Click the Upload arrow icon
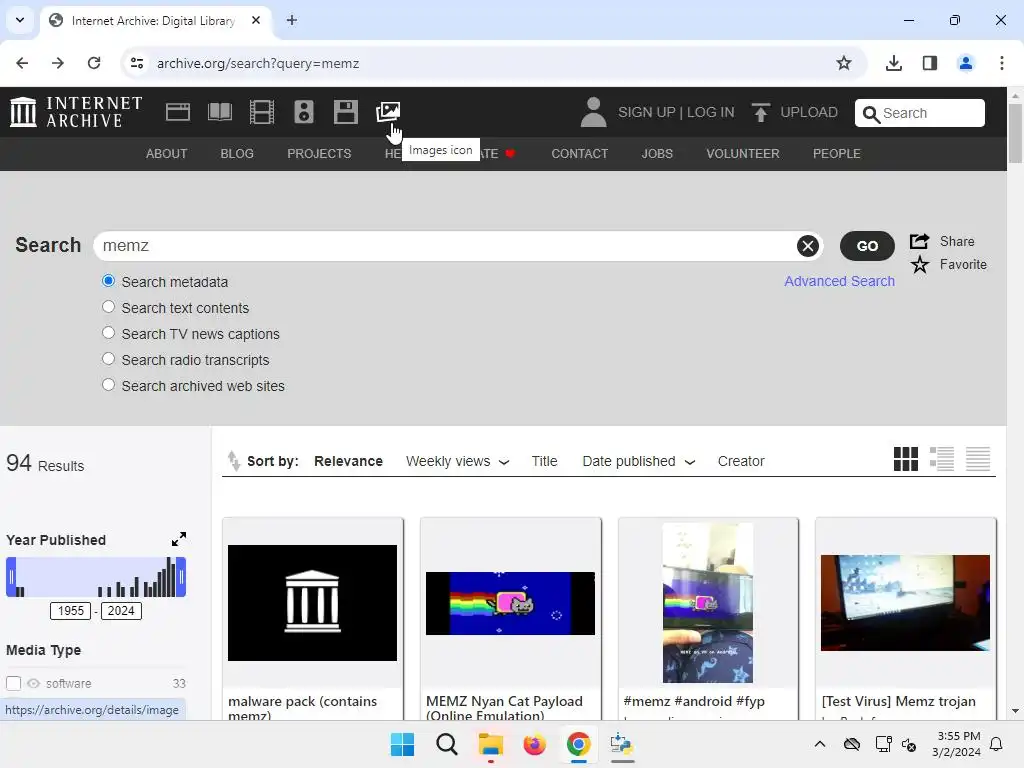The height and width of the screenshot is (768, 1024). 760,112
